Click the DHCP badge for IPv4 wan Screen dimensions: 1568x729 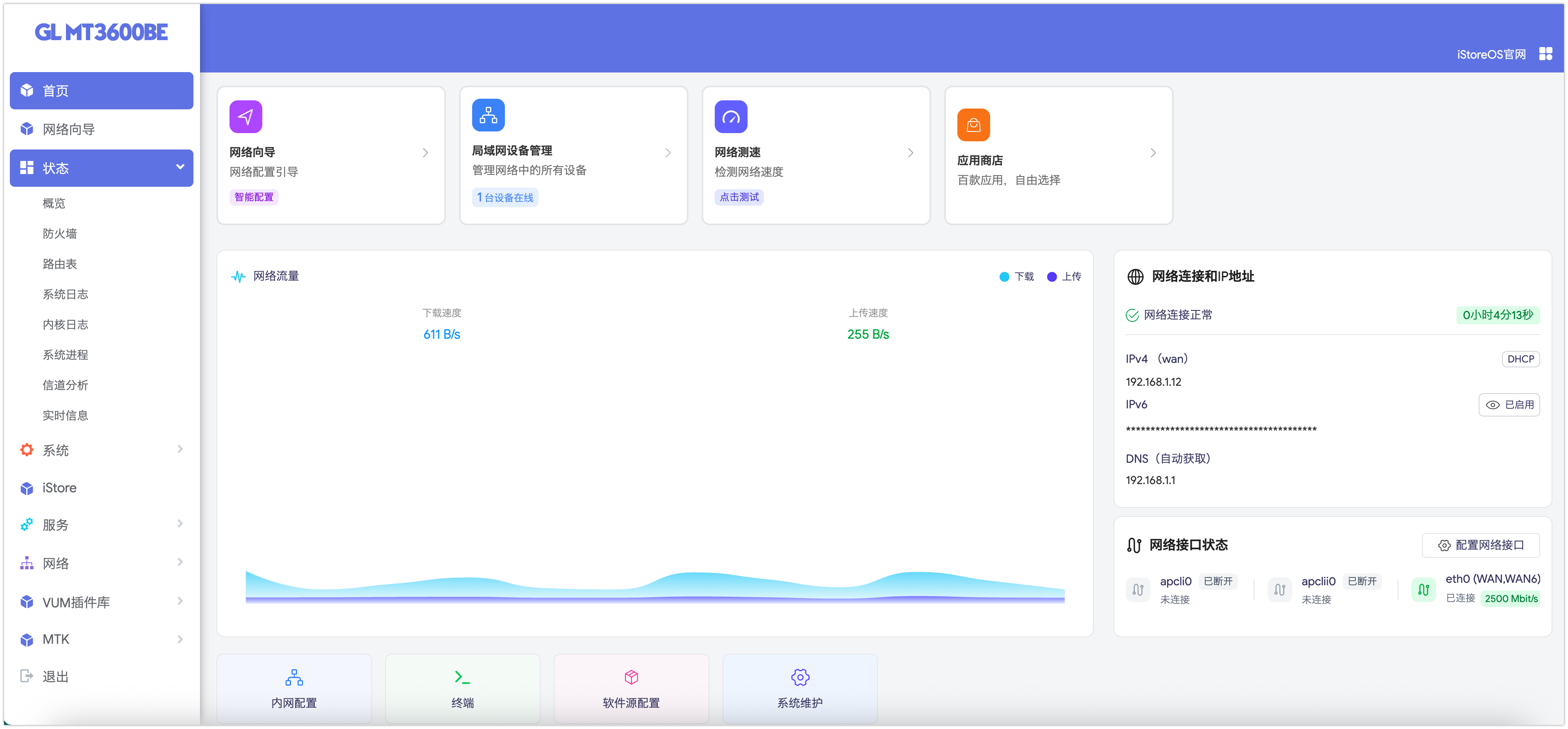pyautogui.click(x=1520, y=360)
